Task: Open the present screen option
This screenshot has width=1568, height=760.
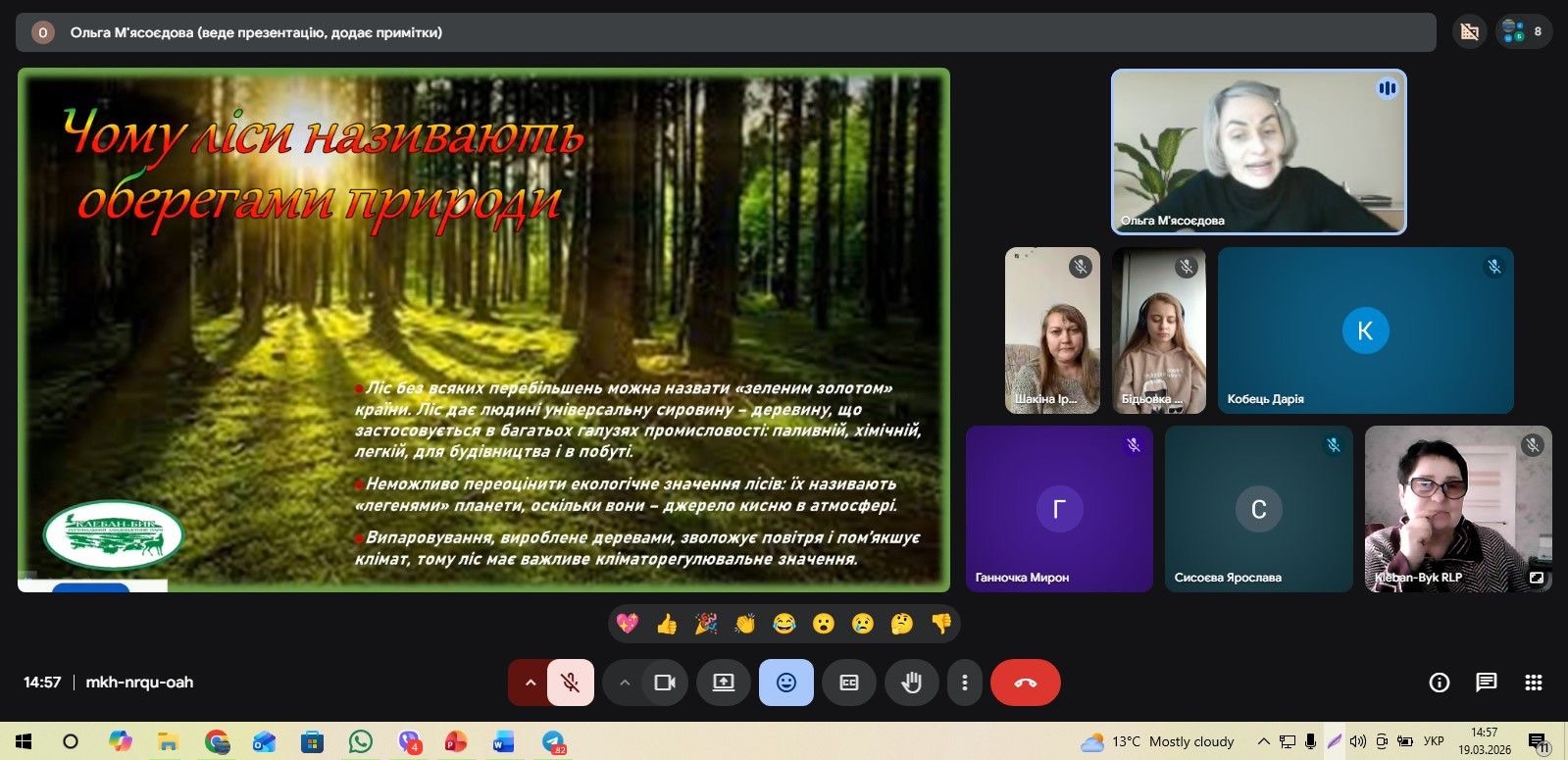Action: 724,683
